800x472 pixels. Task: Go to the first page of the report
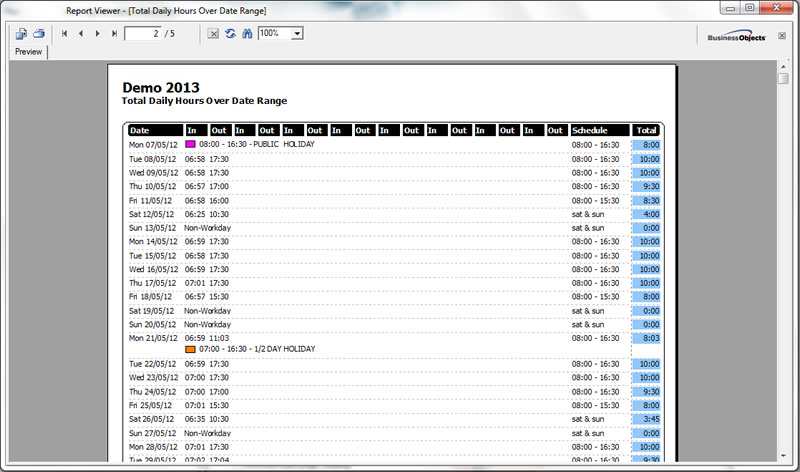(x=65, y=34)
